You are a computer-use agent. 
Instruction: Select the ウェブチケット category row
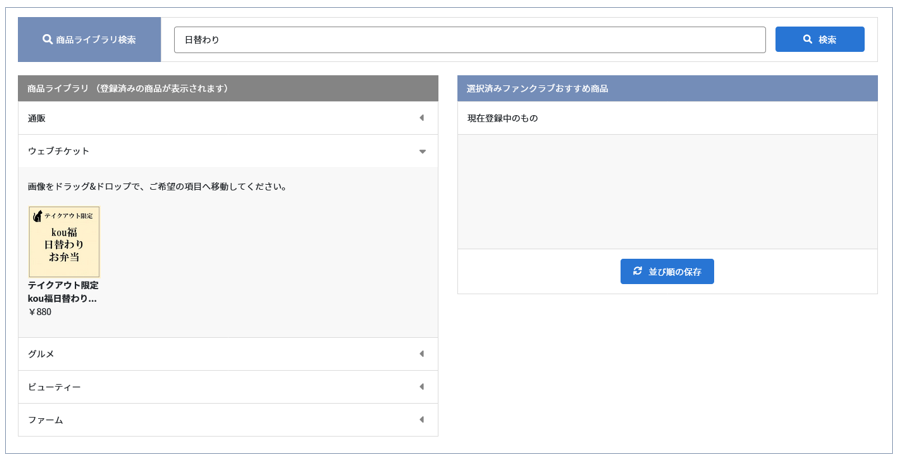[x=228, y=151]
